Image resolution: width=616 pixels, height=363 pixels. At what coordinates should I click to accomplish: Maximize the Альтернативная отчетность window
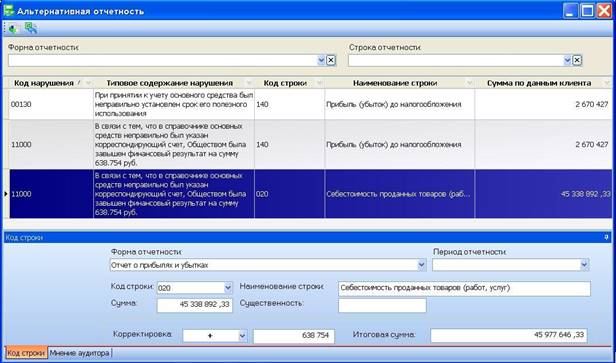click(x=587, y=11)
